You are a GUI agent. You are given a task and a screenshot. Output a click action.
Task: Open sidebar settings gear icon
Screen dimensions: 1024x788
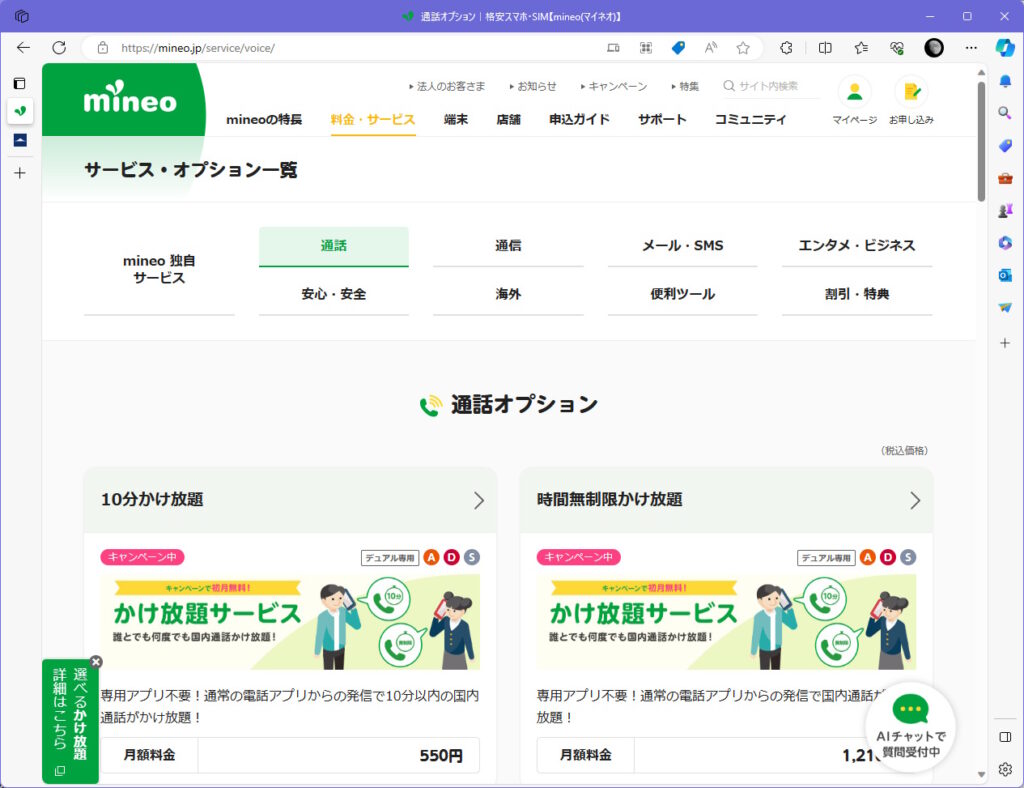(1005, 769)
